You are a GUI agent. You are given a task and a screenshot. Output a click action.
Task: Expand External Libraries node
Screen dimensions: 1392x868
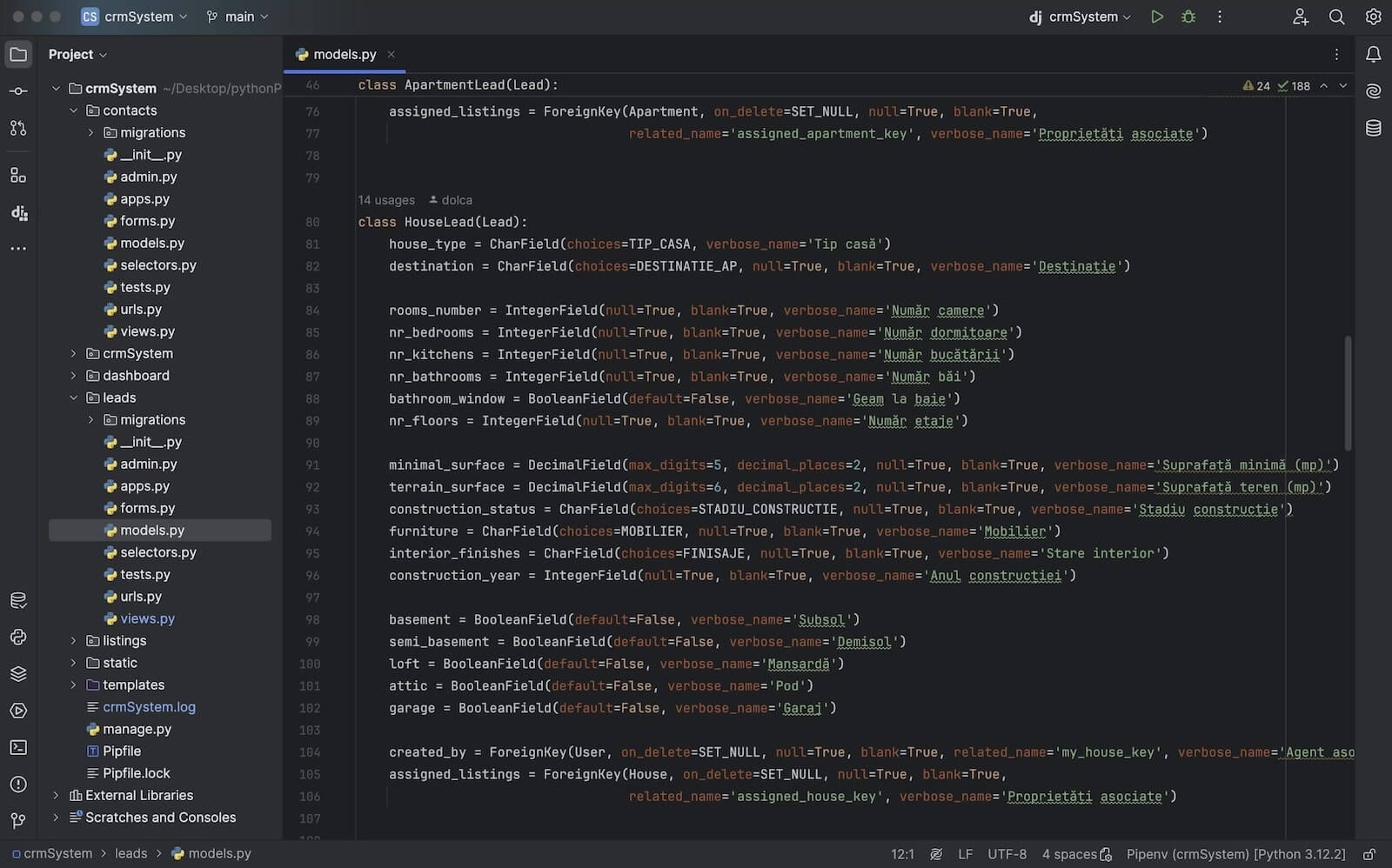click(x=57, y=796)
